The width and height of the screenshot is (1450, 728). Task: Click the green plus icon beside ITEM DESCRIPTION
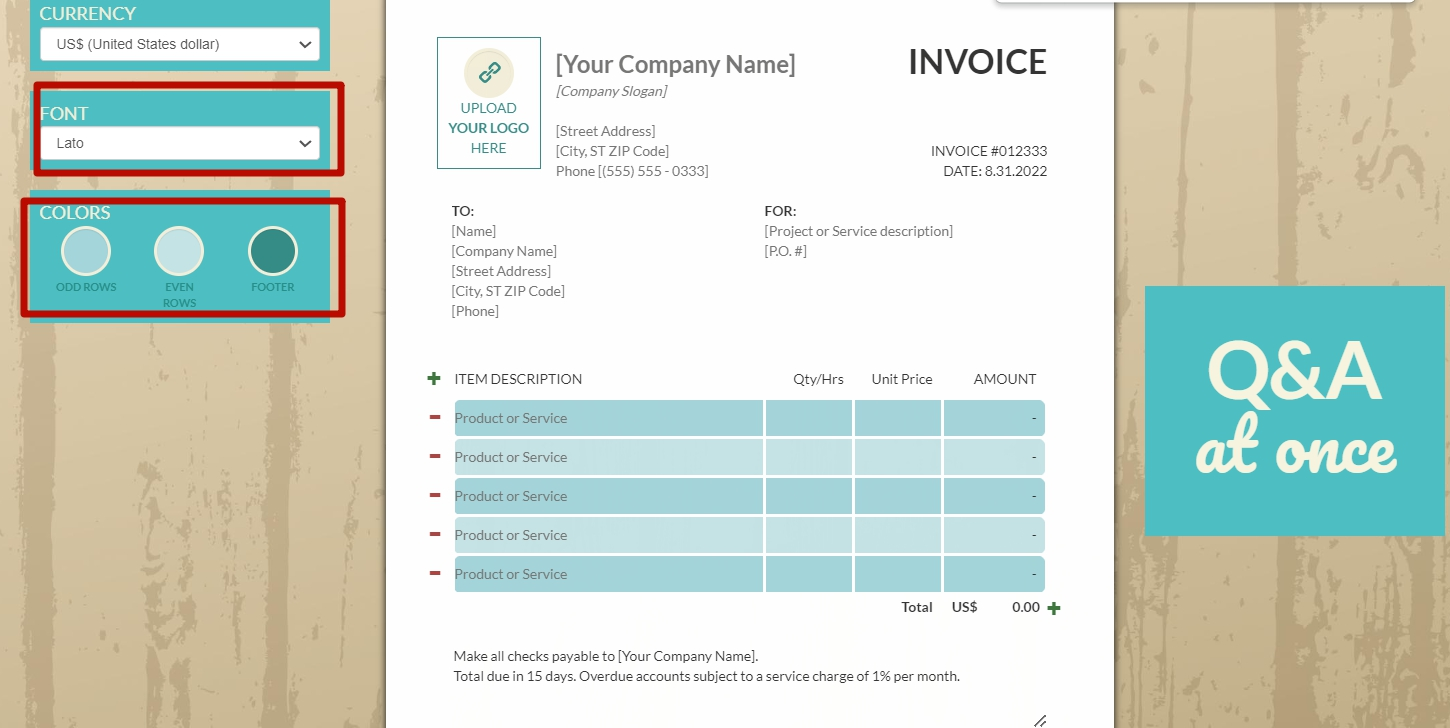pos(434,379)
